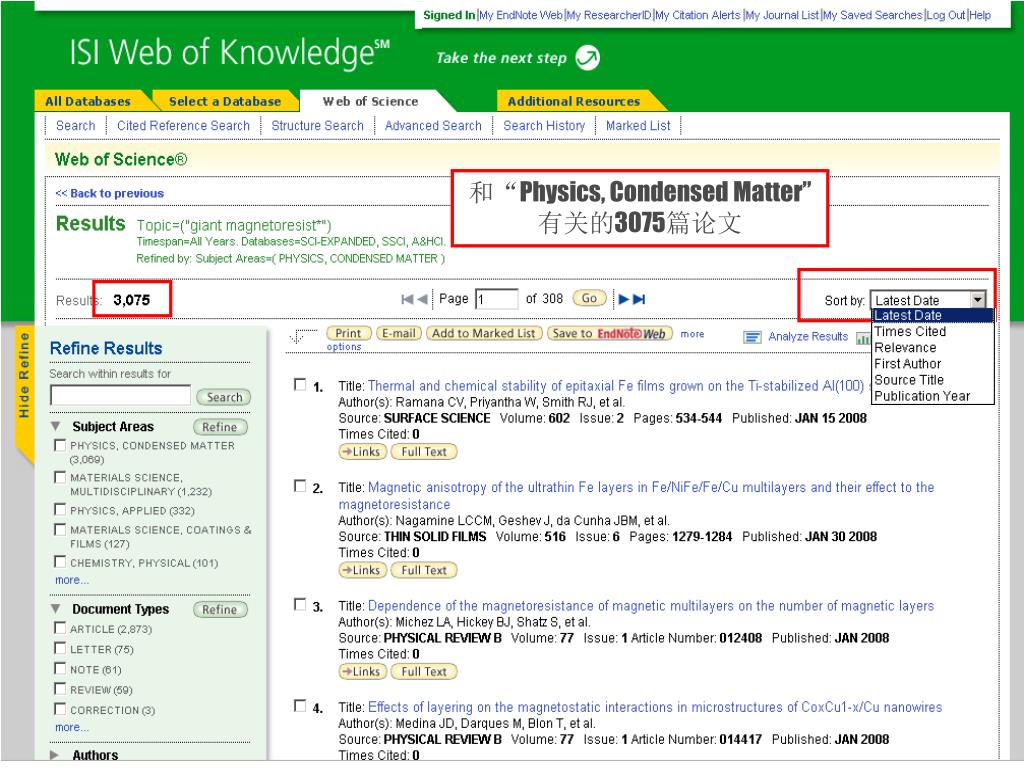The image size is (1024, 768).
Task: Check the PHYSICS, APPLIED subject area
Action: coord(60,509)
